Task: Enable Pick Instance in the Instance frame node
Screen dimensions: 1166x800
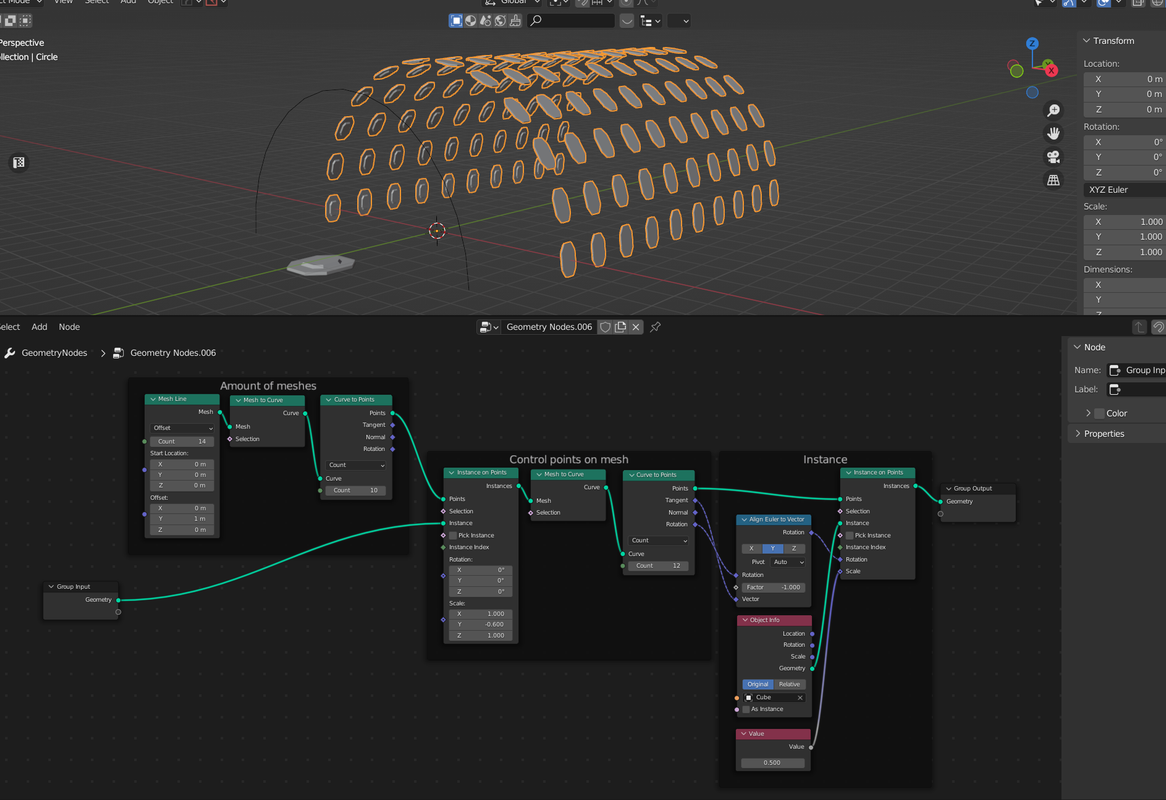Action: click(849, 535)
